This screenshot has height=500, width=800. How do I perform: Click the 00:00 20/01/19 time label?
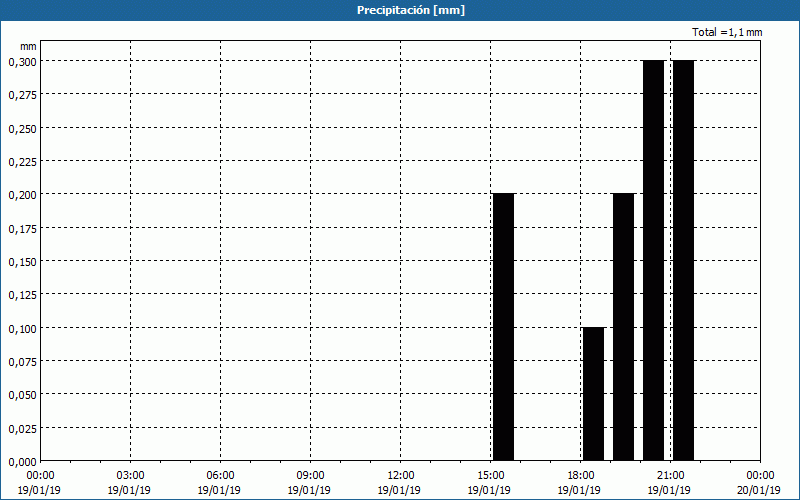pyautogui.click(x=759, y=483)
